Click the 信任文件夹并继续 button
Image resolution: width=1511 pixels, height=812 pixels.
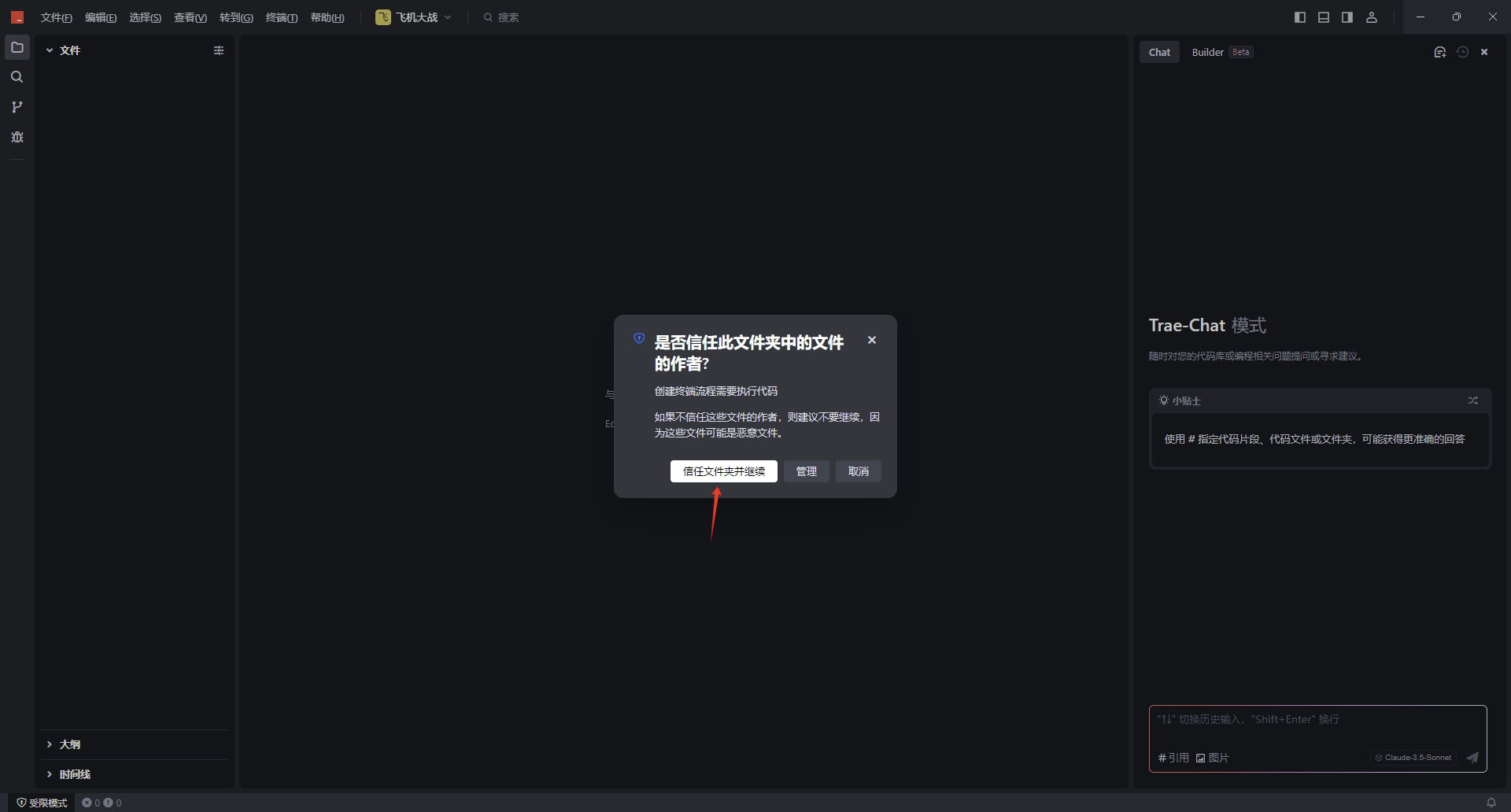pos(723,471)
